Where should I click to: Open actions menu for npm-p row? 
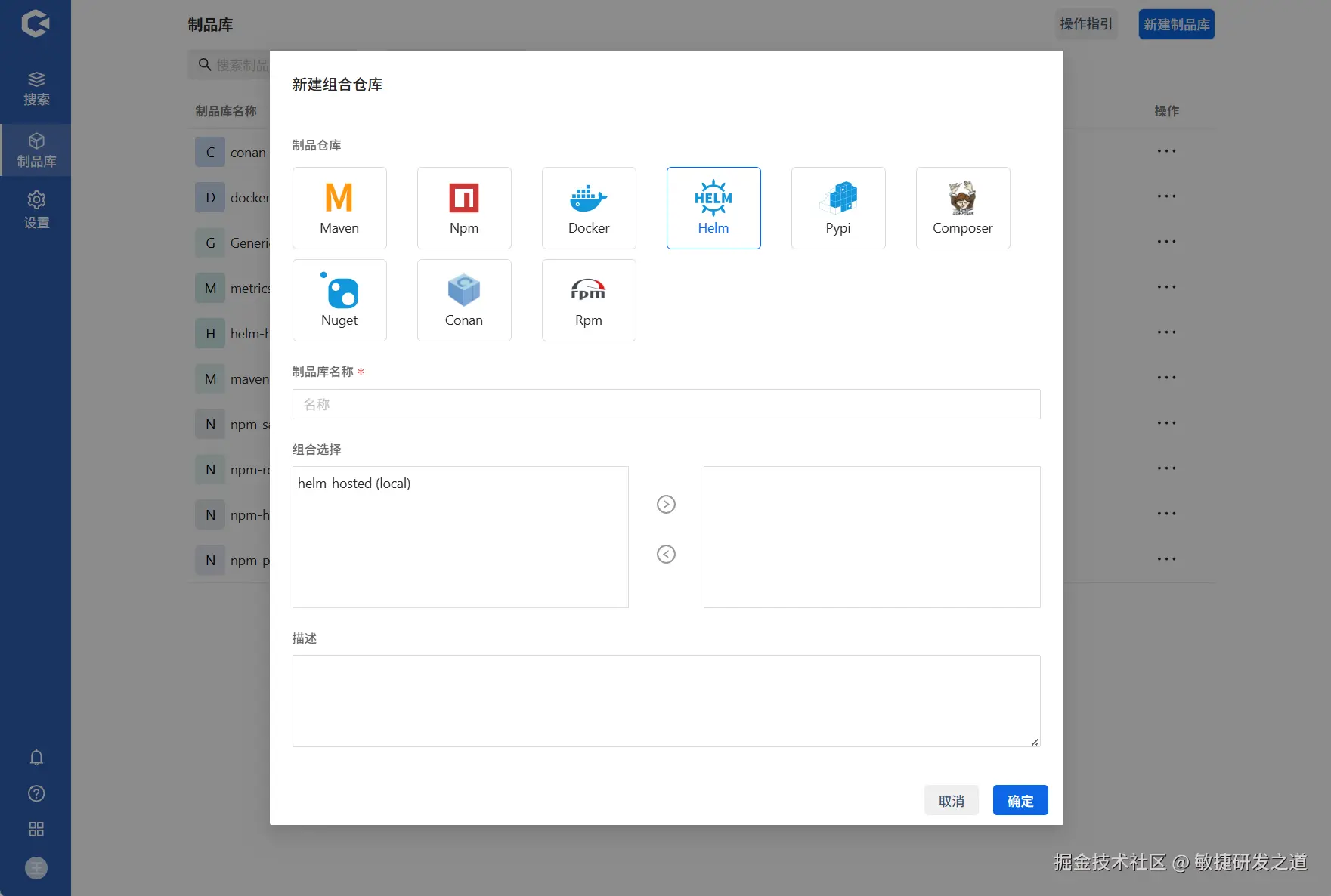[x=1166, y=559]
